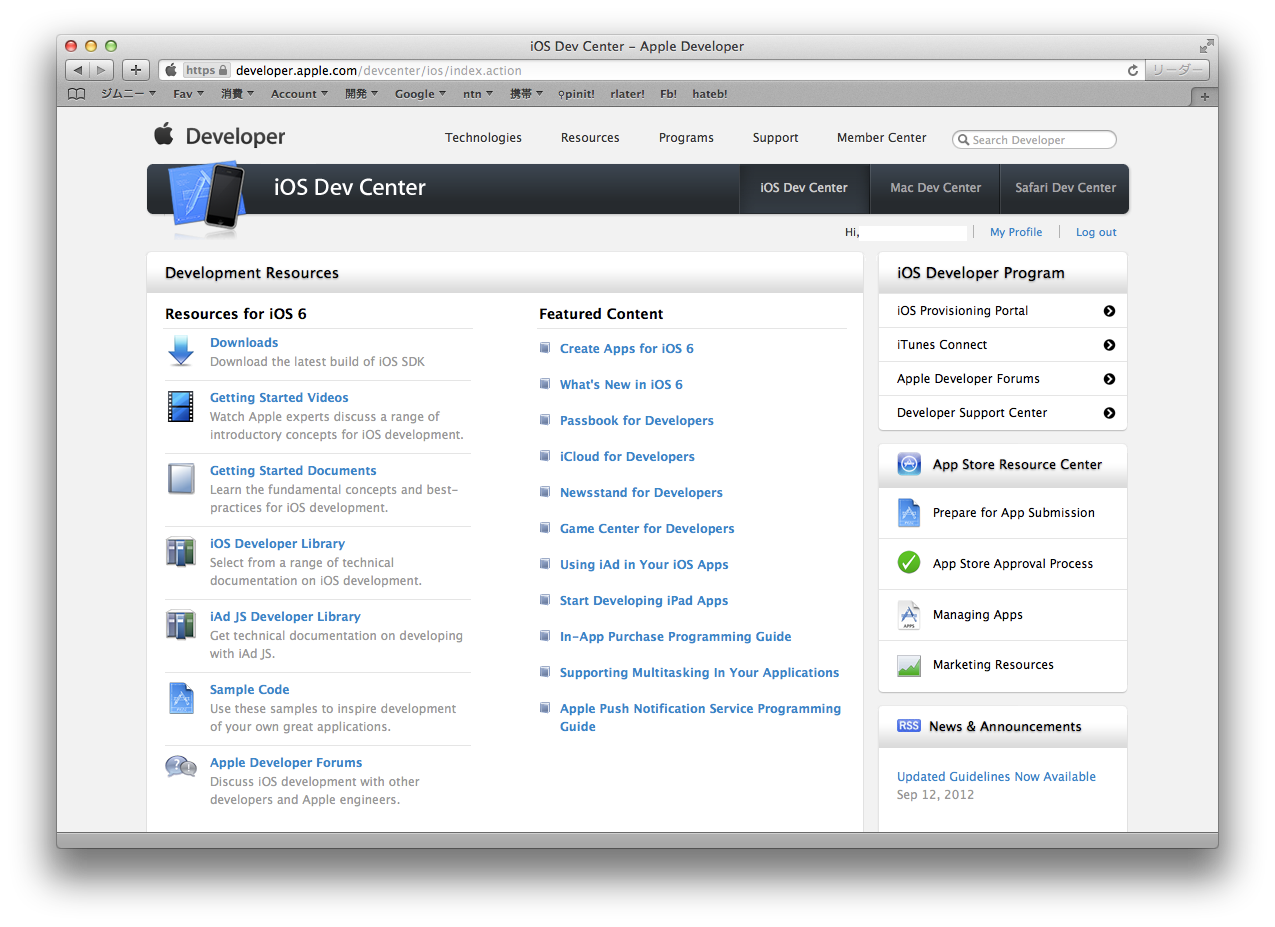
Task: Open the Passbook for Developers link
Action: (637, 421)
